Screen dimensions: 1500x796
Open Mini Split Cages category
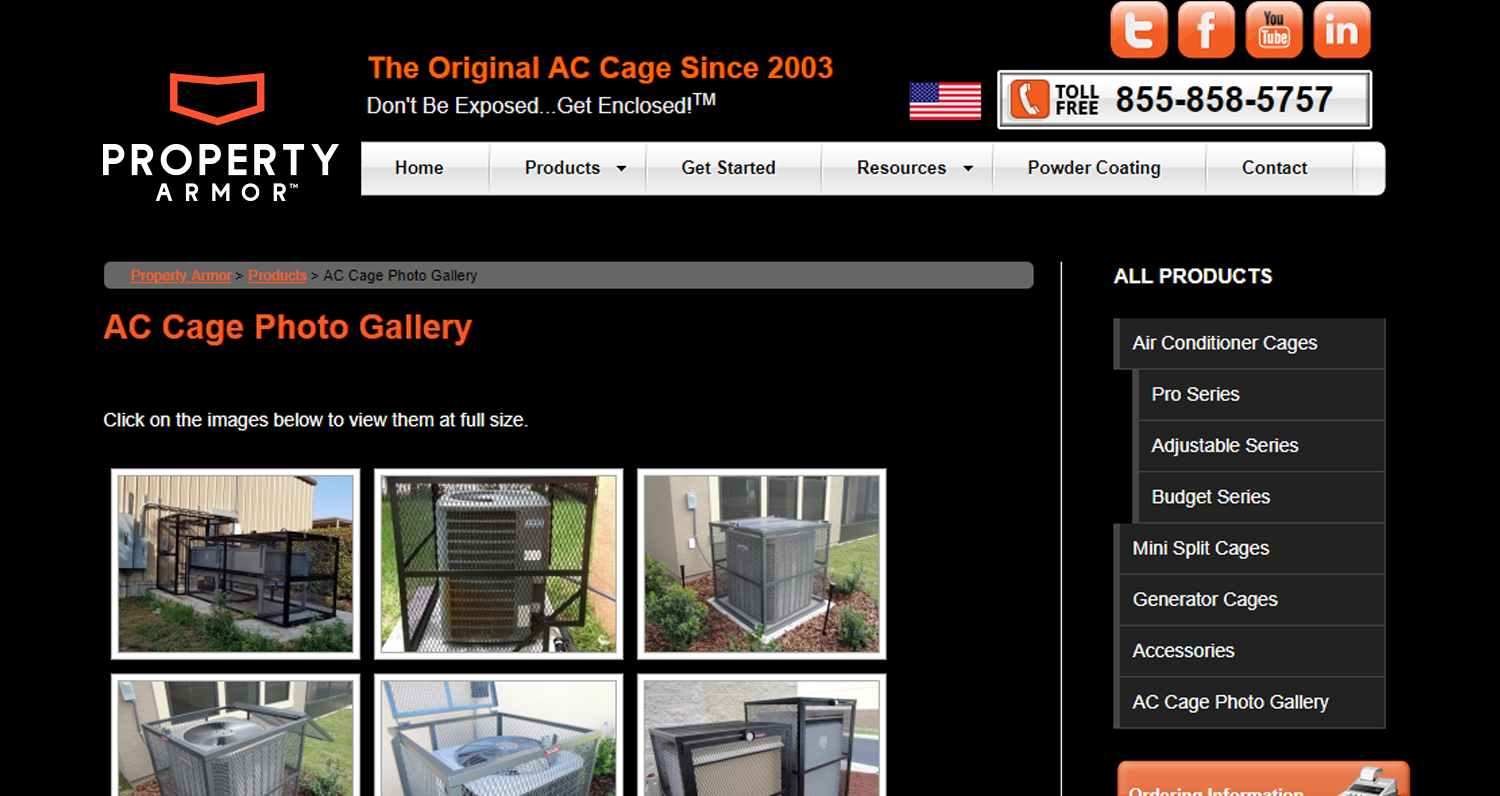tap(1249, 549)
